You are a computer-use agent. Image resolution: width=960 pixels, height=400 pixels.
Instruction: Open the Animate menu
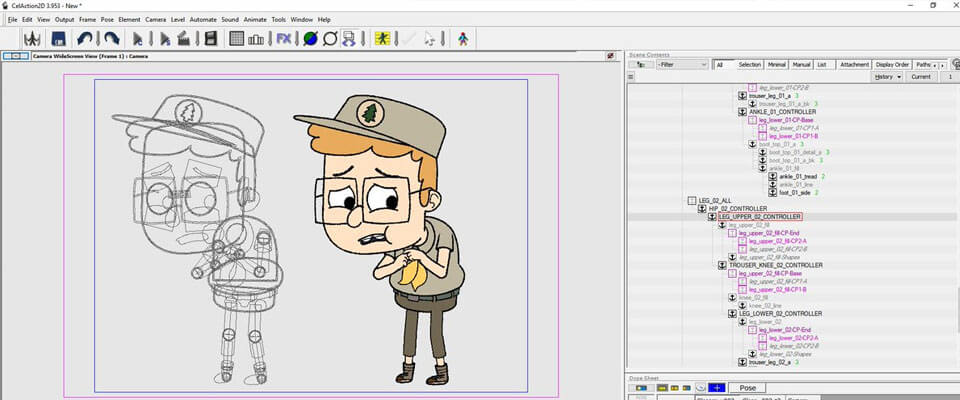256,19
